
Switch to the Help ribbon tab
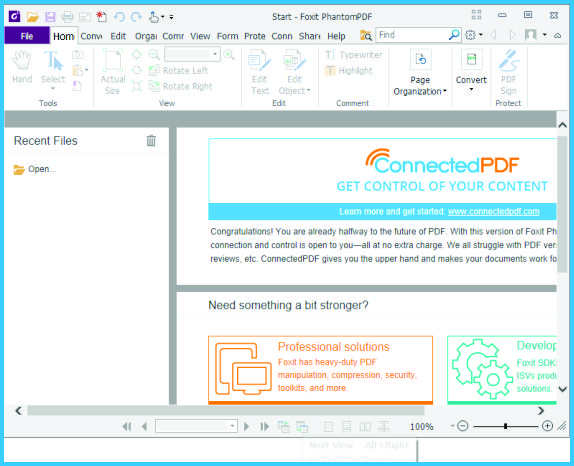pyautogui.click(x=336, y=36)
